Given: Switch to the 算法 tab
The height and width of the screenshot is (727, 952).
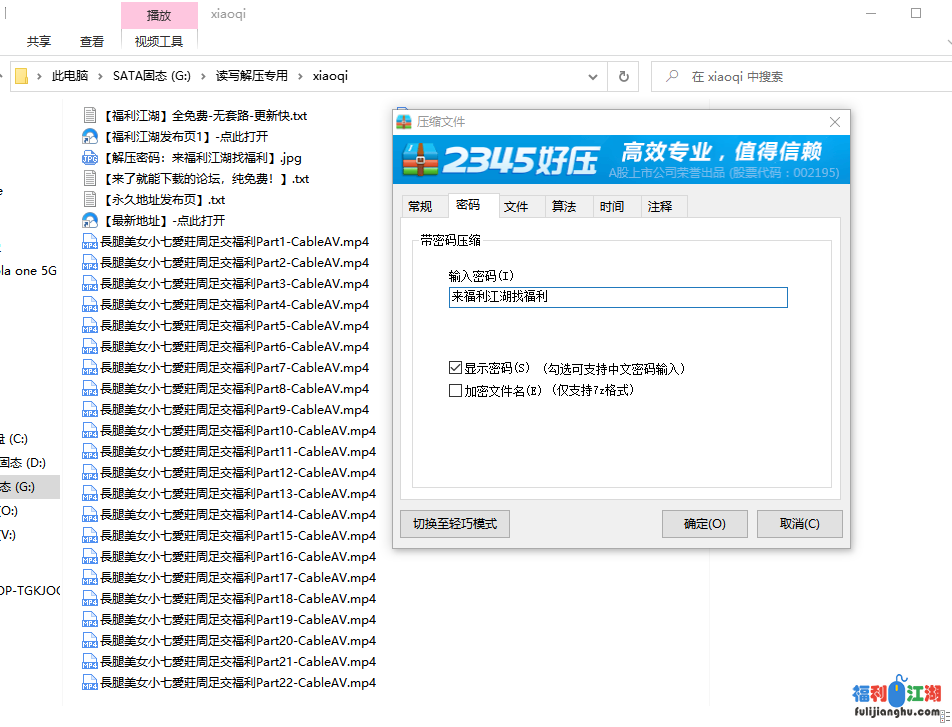Looking at the screenshot, I should (564, 207).
